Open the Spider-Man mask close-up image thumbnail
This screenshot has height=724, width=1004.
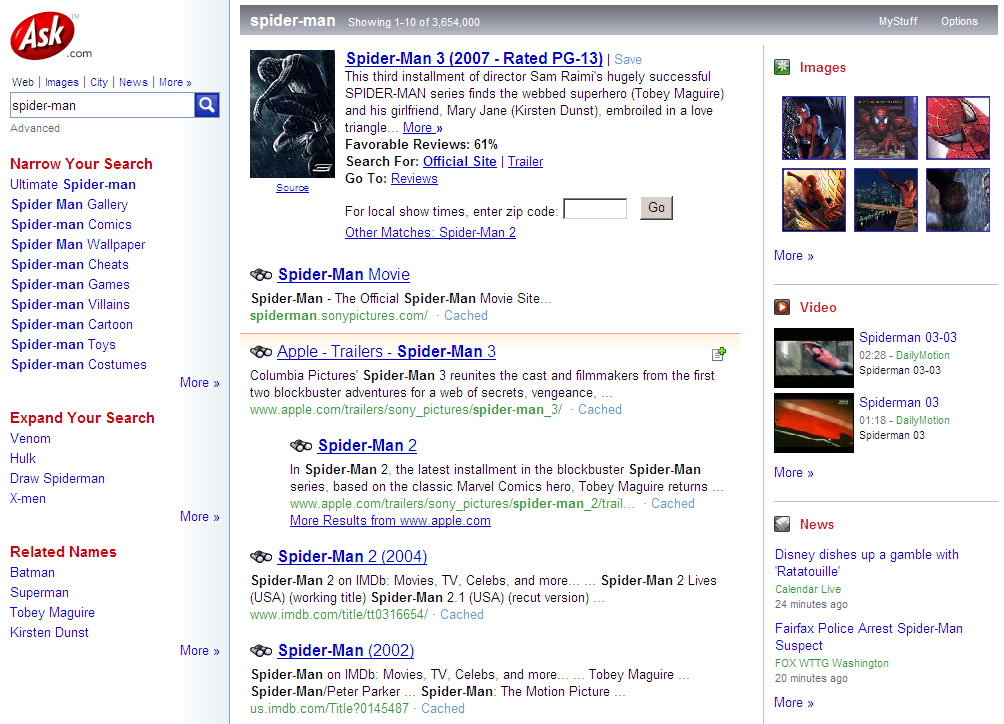pyautogui.click(x=958, y=128)
